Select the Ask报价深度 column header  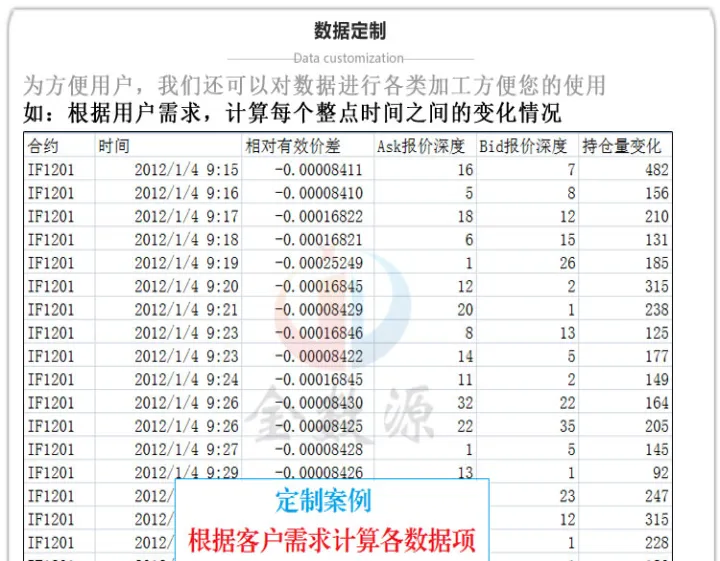(x=421, y=146)
